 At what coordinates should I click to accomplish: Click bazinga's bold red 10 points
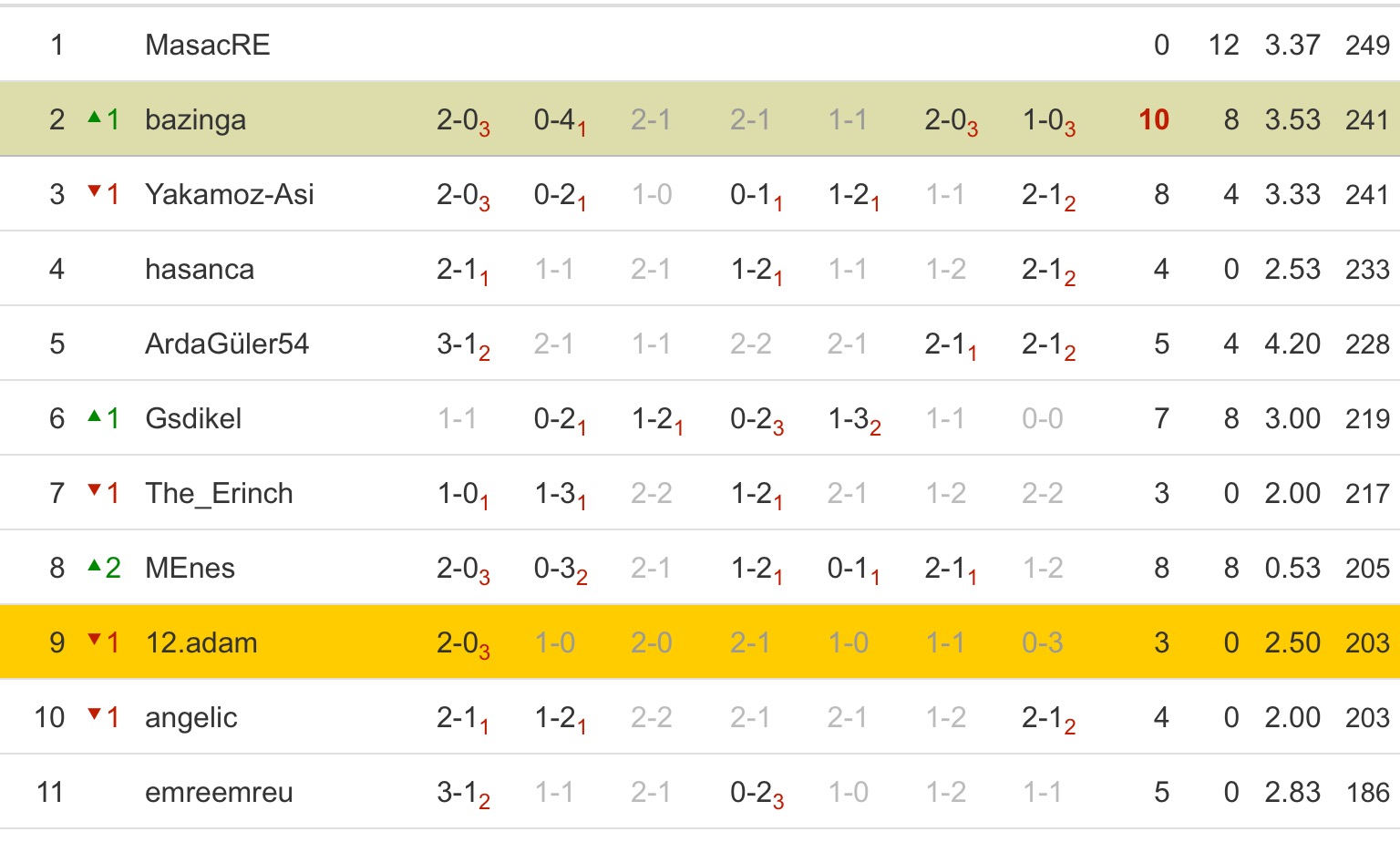click(x=1154, y=119)
